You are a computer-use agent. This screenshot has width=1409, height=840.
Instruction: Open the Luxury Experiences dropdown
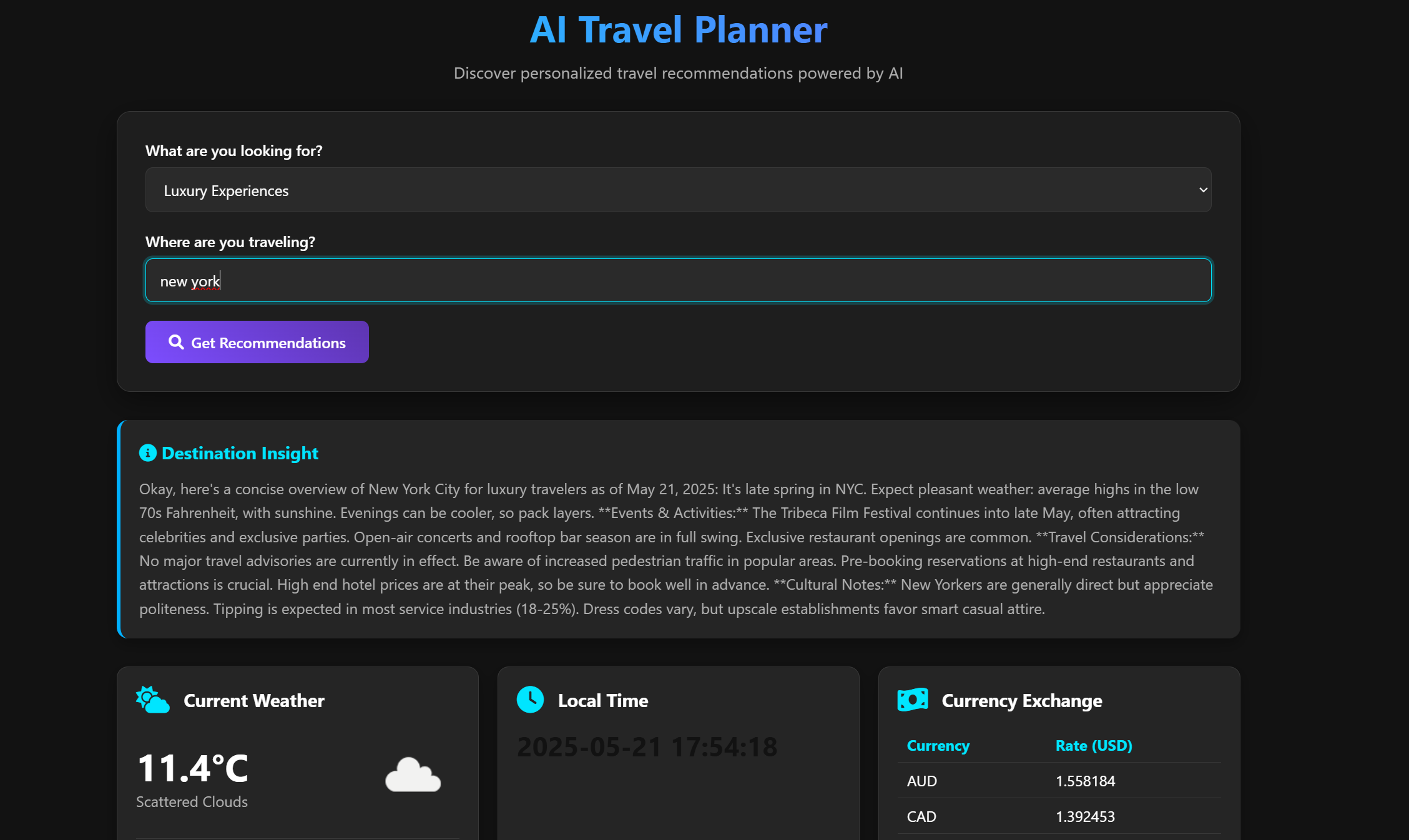click(x=678, y=190)
